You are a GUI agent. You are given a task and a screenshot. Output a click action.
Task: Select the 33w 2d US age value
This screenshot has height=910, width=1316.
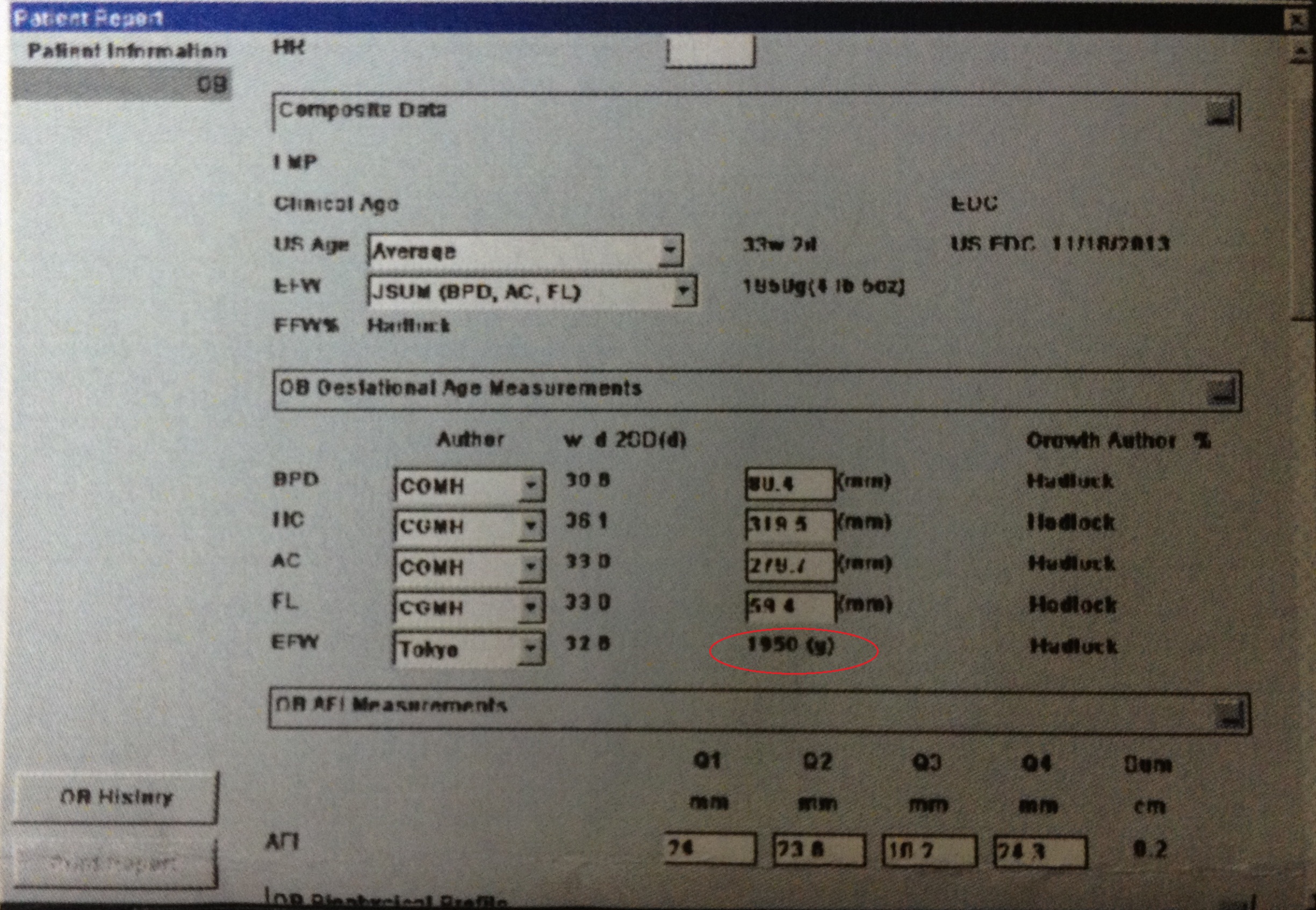tap(779, 245)
